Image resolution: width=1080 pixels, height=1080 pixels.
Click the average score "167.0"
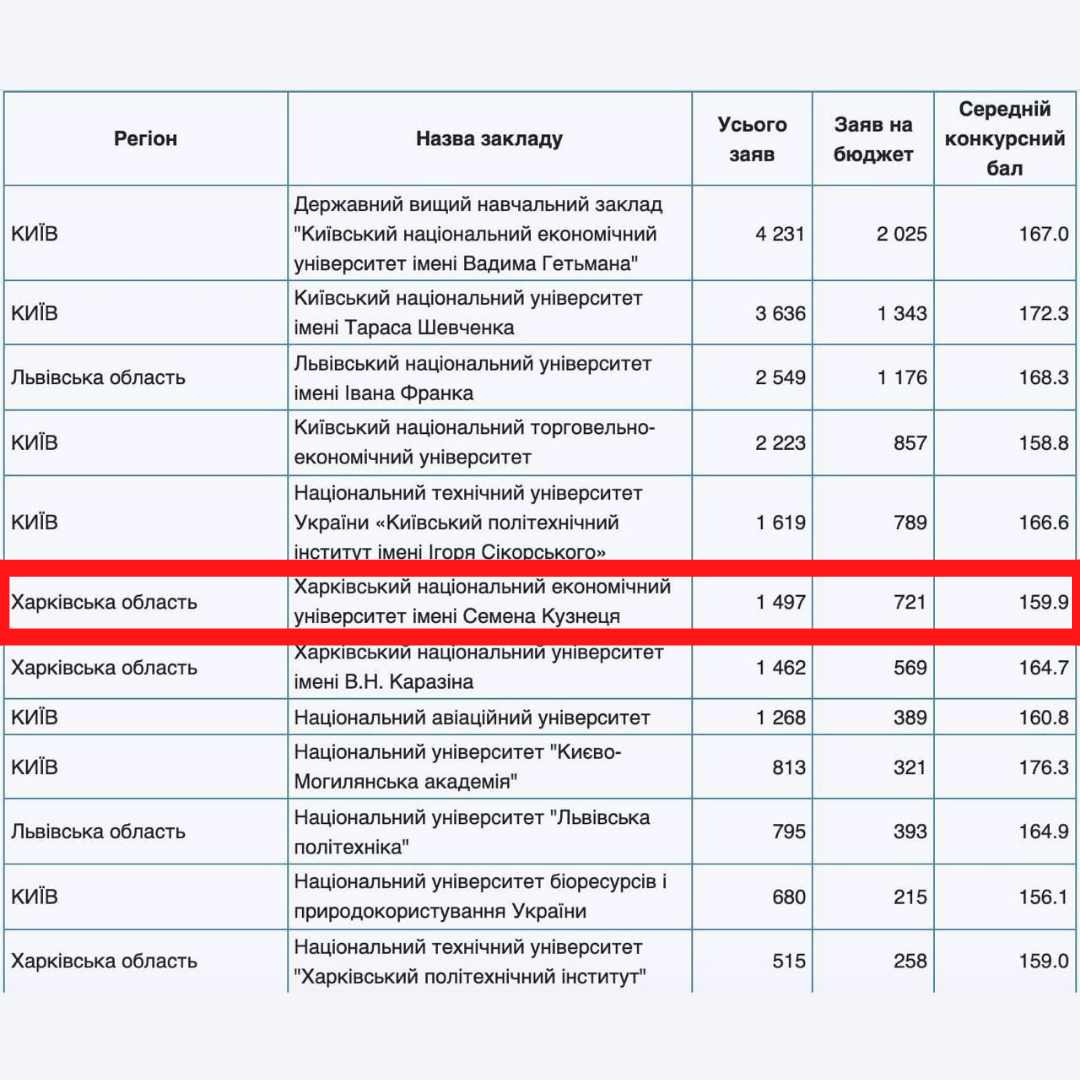[1043, 234]
